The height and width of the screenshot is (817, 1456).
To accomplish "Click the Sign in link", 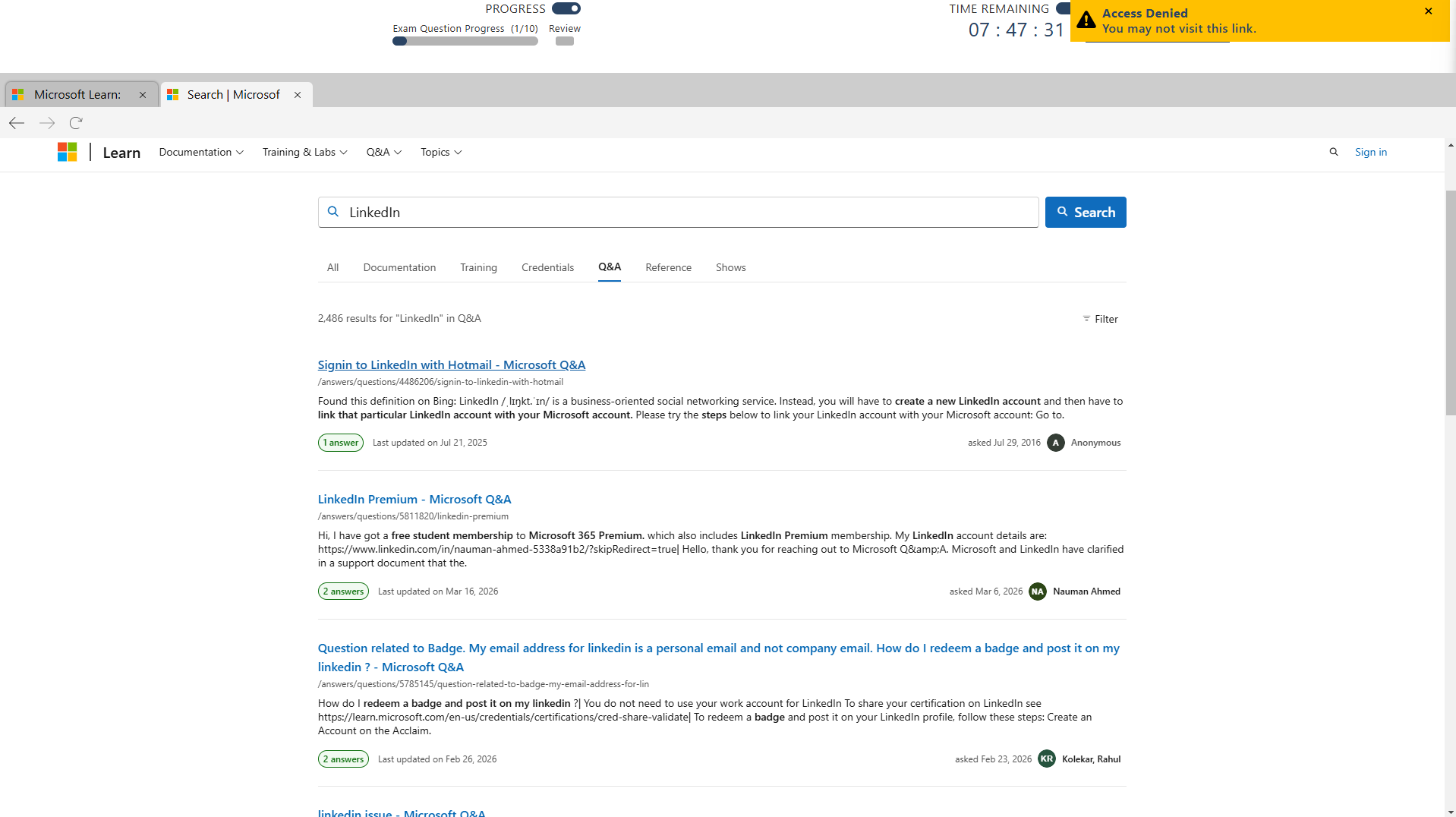I will (1370, 152).
